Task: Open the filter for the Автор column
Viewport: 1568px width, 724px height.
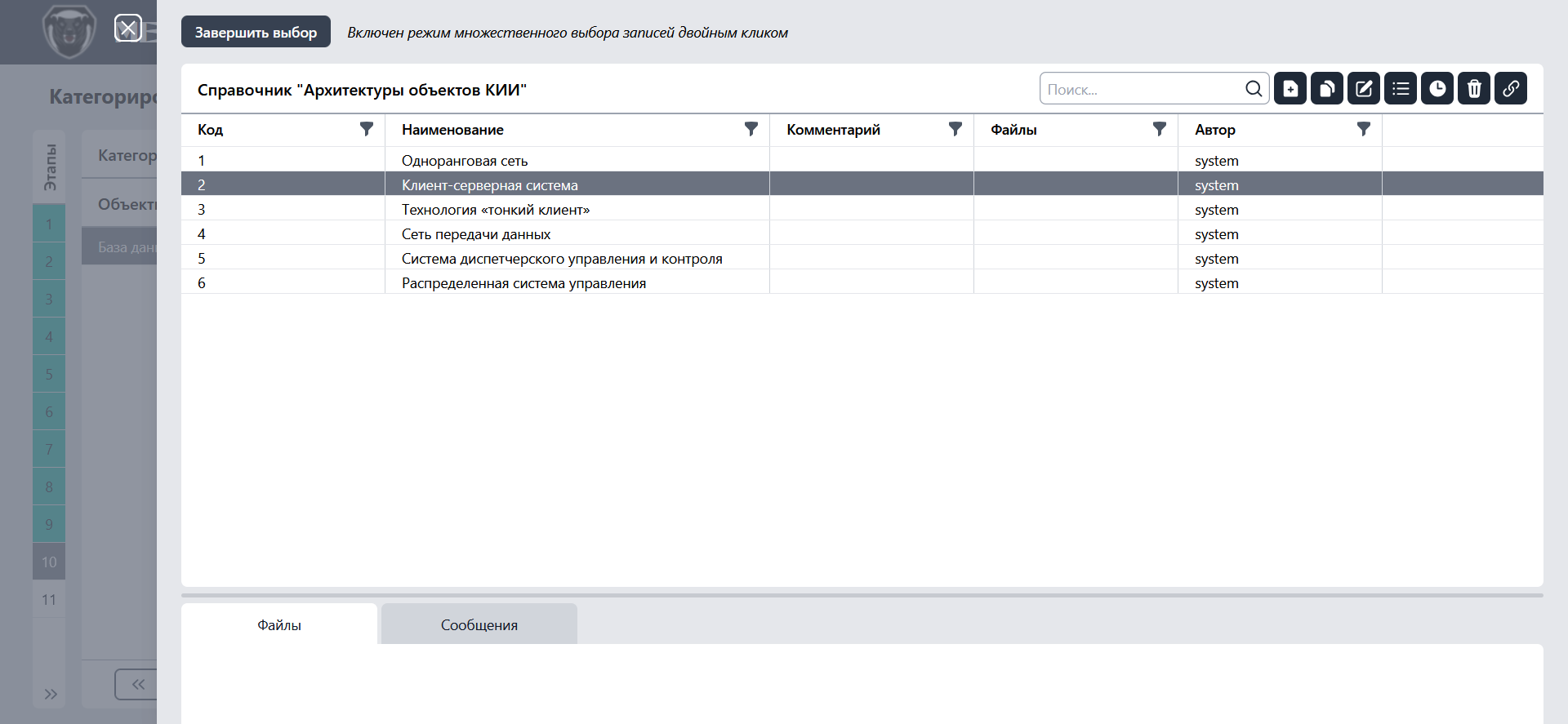Action: [x=1363, y=129]
